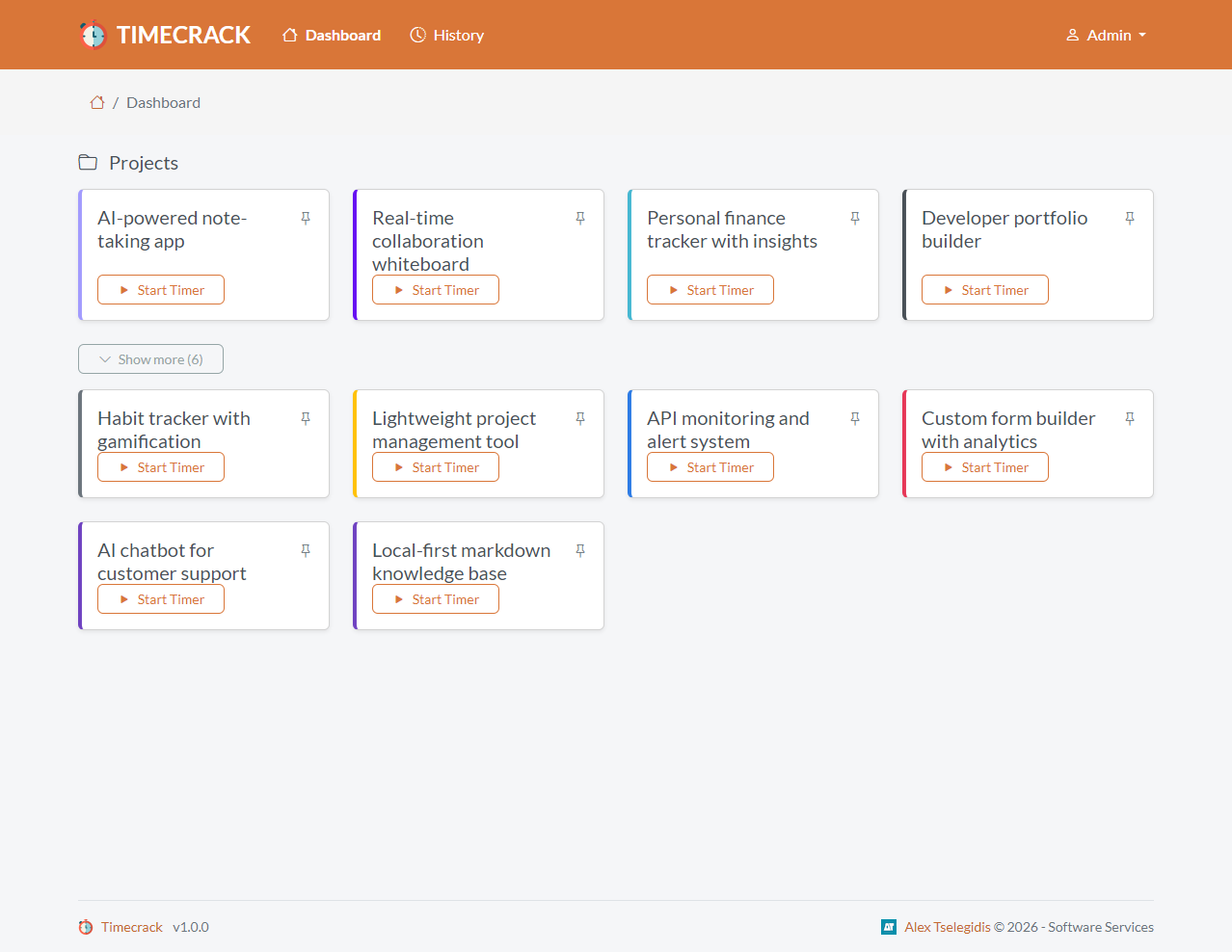Pin the AI-powered note-taking app project
Image resolution: width=1232 pixels, height=952 pixels.
tap(306, 219)
